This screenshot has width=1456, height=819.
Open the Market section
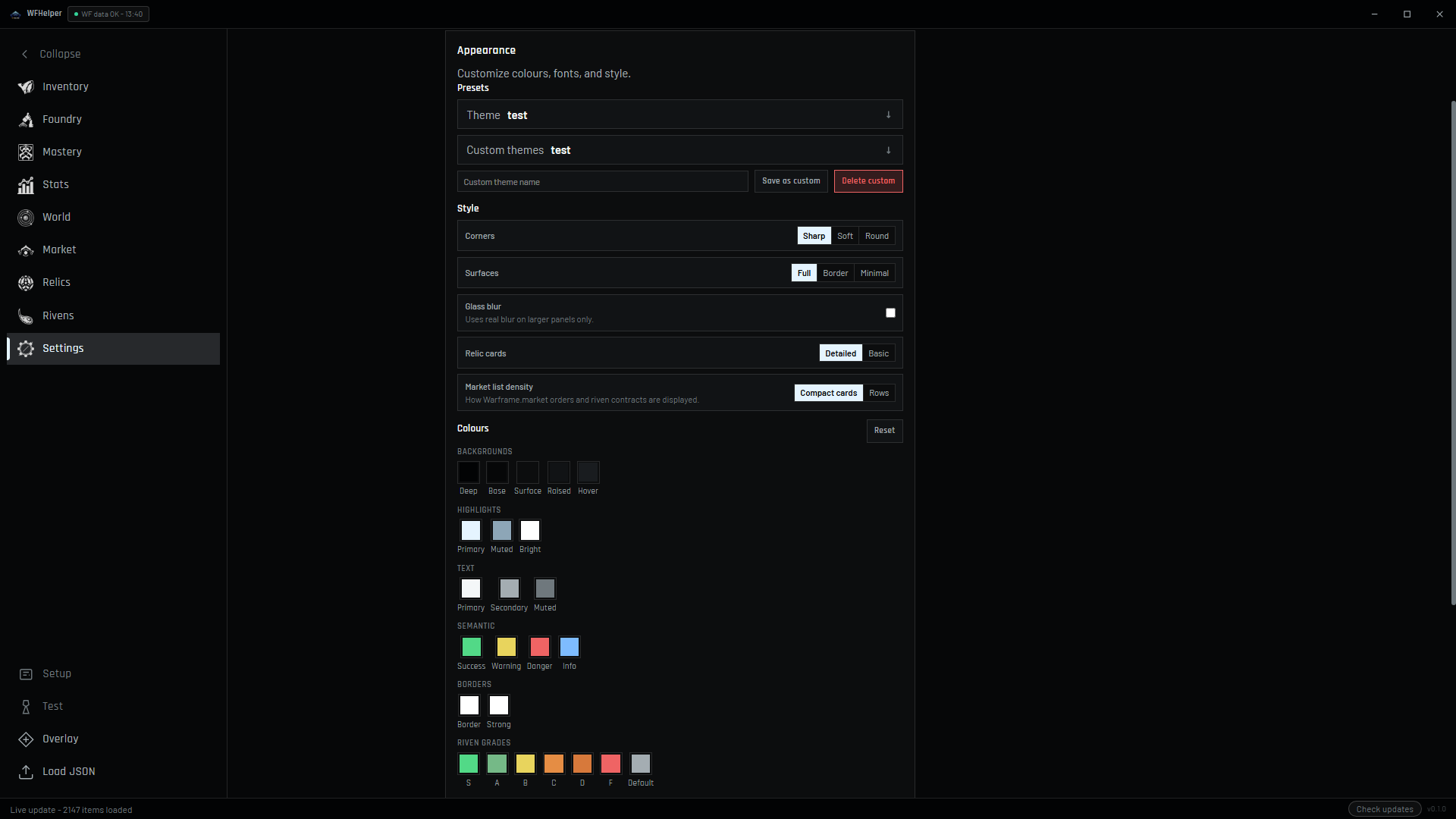pyautogui.click(x=113, y=249)
